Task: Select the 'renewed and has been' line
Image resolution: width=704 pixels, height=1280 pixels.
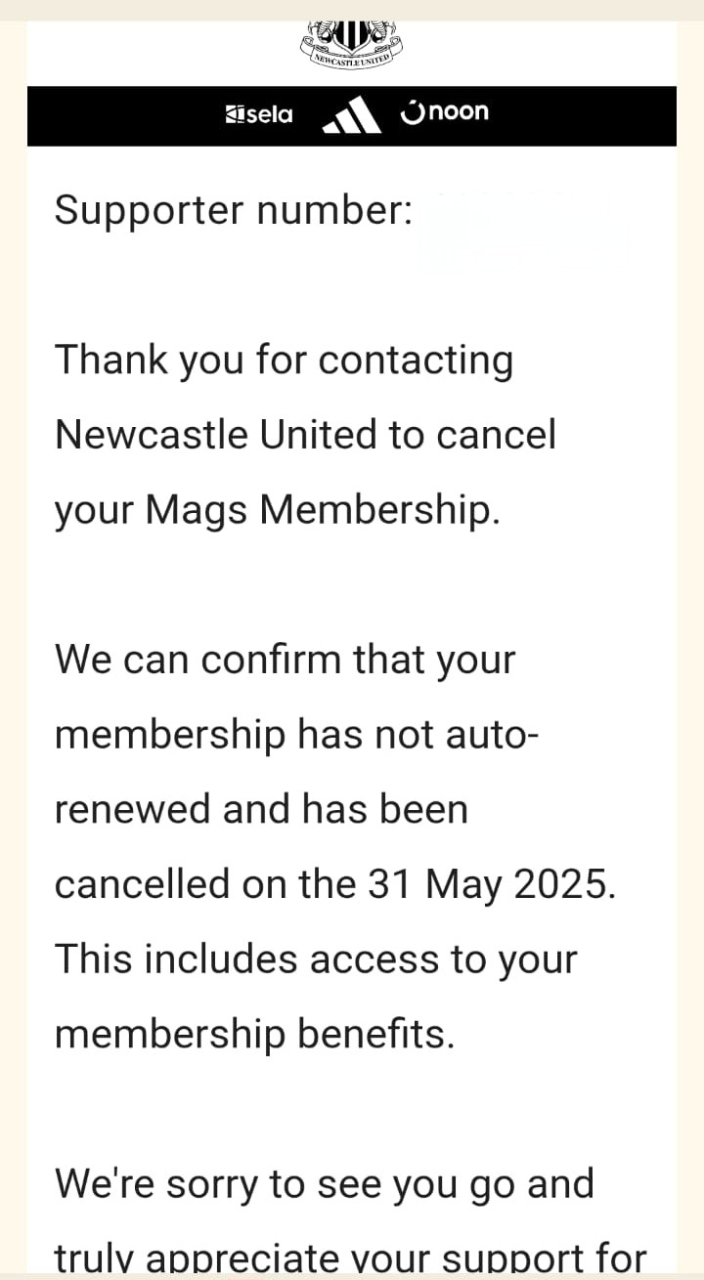Action: 261,810
